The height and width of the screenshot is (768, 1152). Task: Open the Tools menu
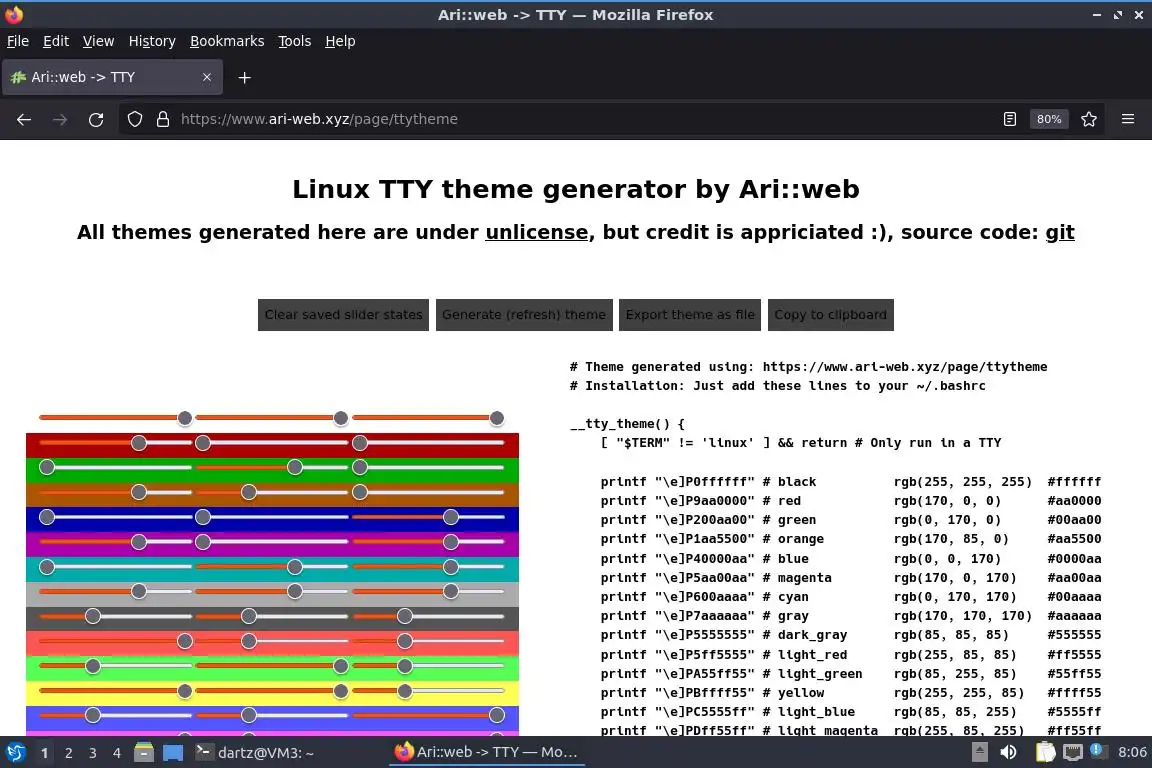tap(295, 41)
